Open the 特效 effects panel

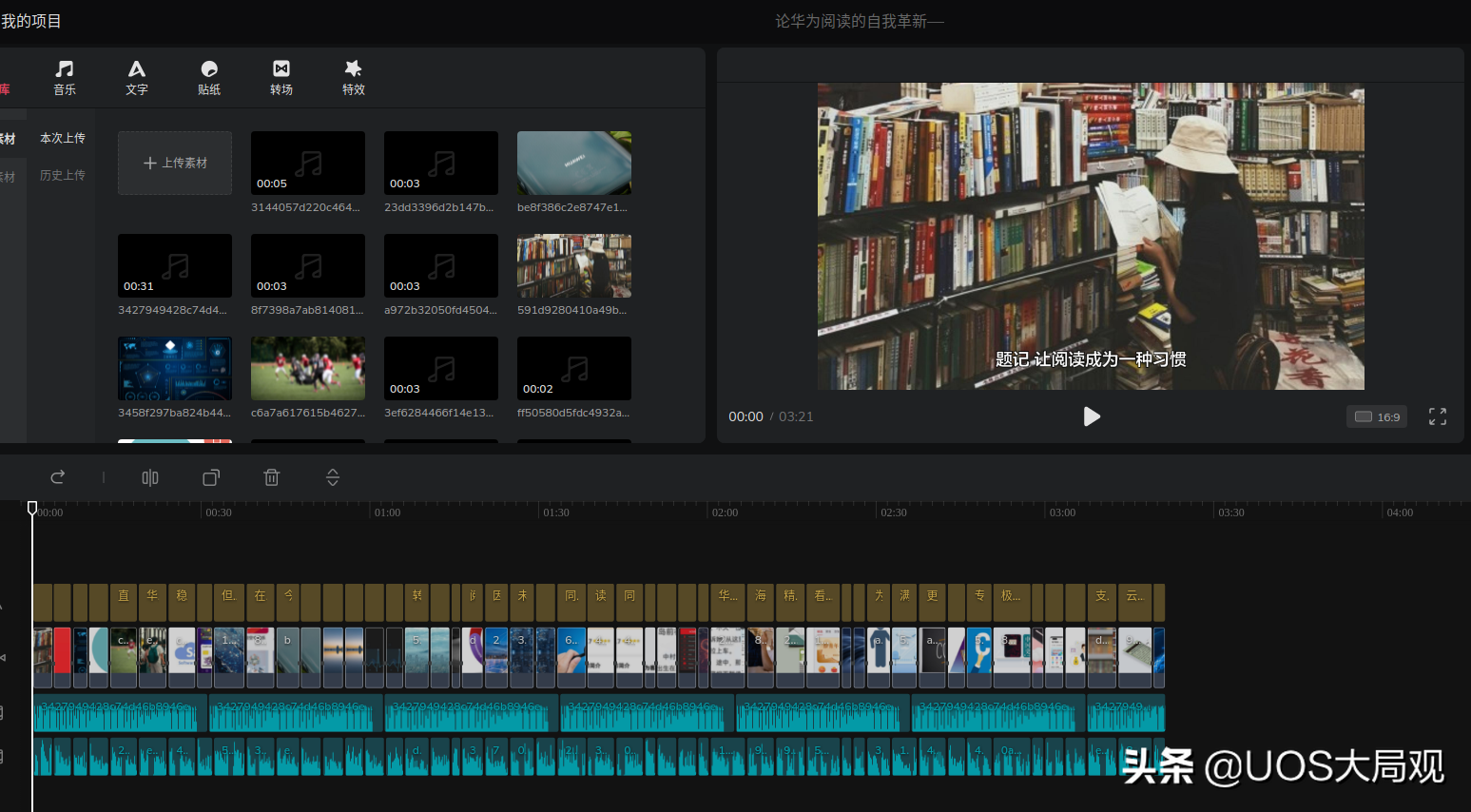tap(354, 77)
